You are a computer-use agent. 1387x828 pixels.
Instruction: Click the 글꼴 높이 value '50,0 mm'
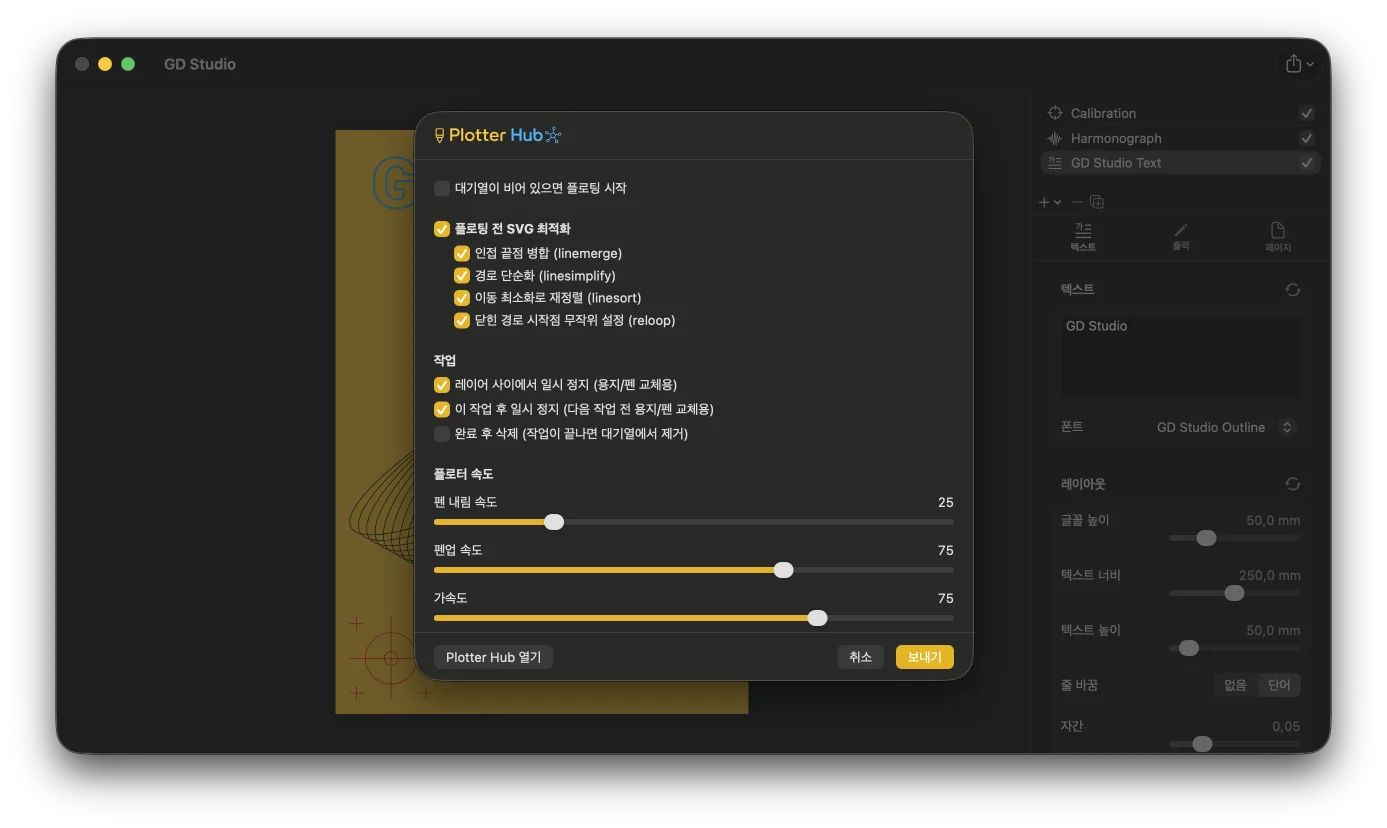click(x=1274, y=521)
